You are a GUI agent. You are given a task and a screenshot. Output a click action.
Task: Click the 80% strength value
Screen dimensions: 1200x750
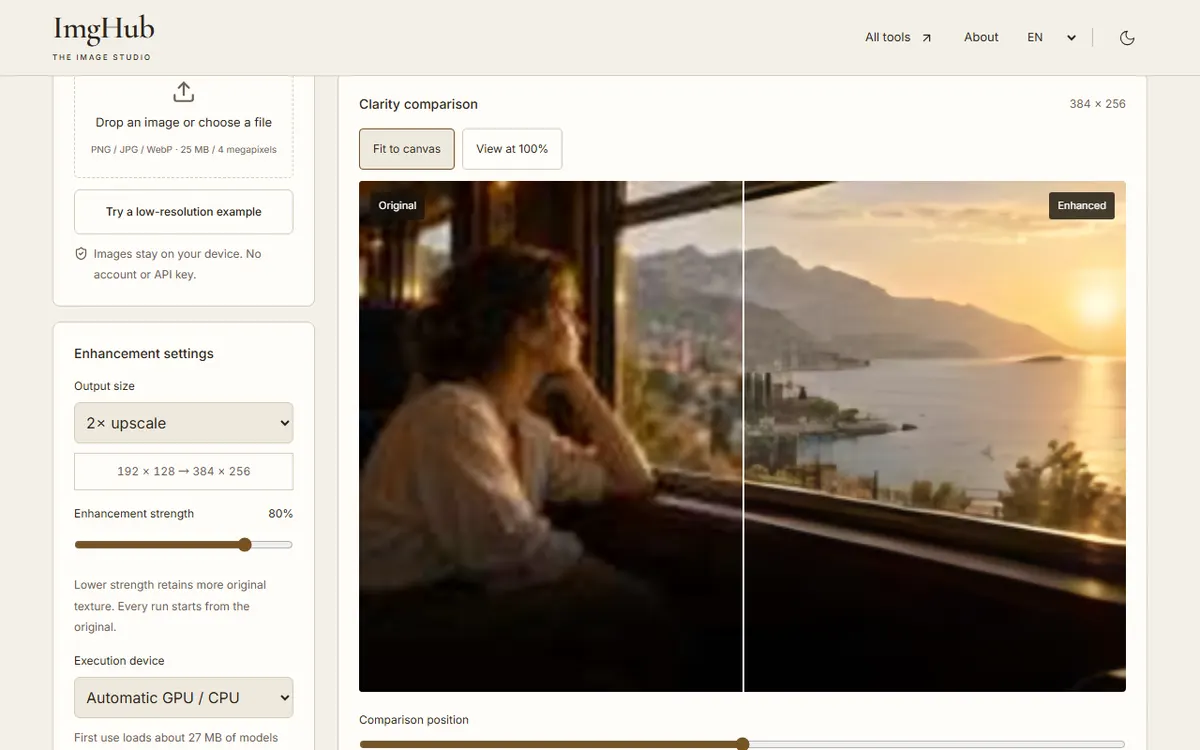click(x=280, y=514)
